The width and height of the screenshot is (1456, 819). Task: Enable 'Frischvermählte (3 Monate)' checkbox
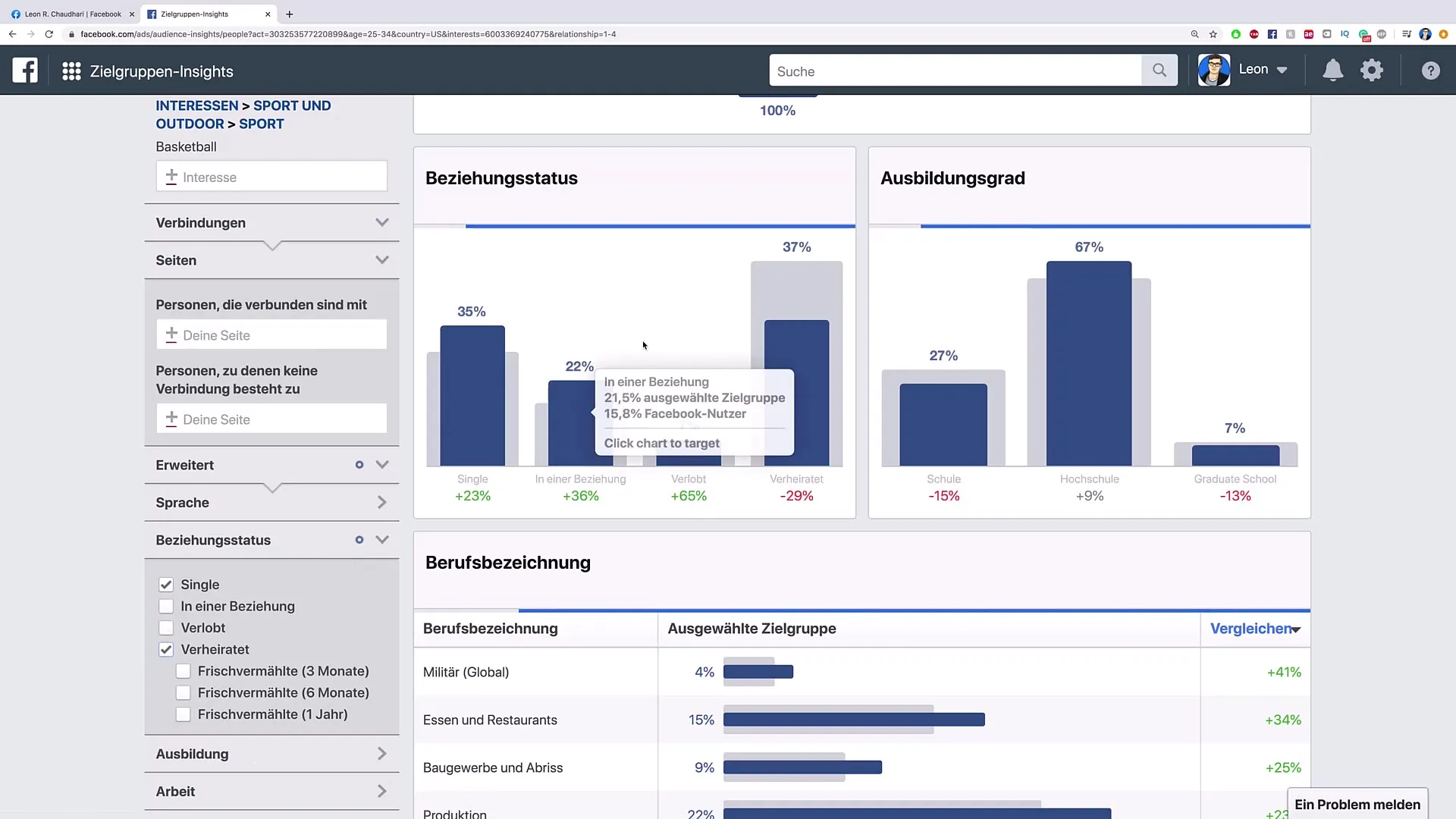coord(183,670)
